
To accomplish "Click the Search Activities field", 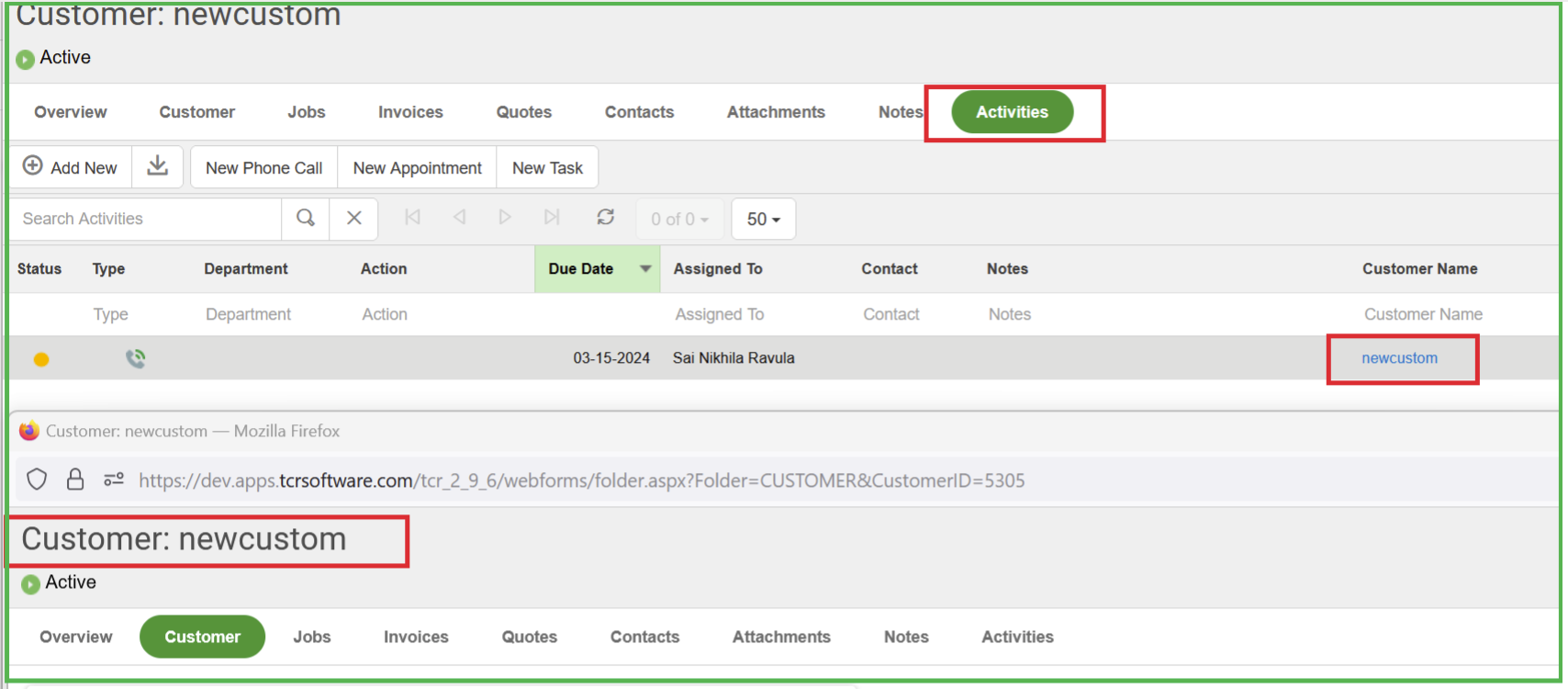I will (x=147, y=219).
